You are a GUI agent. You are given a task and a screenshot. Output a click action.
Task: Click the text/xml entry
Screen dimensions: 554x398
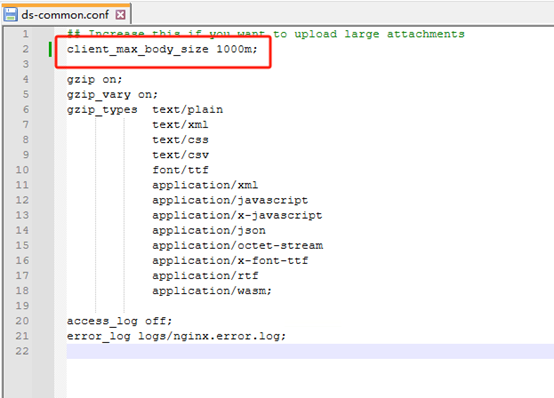(x=180, y=125)
